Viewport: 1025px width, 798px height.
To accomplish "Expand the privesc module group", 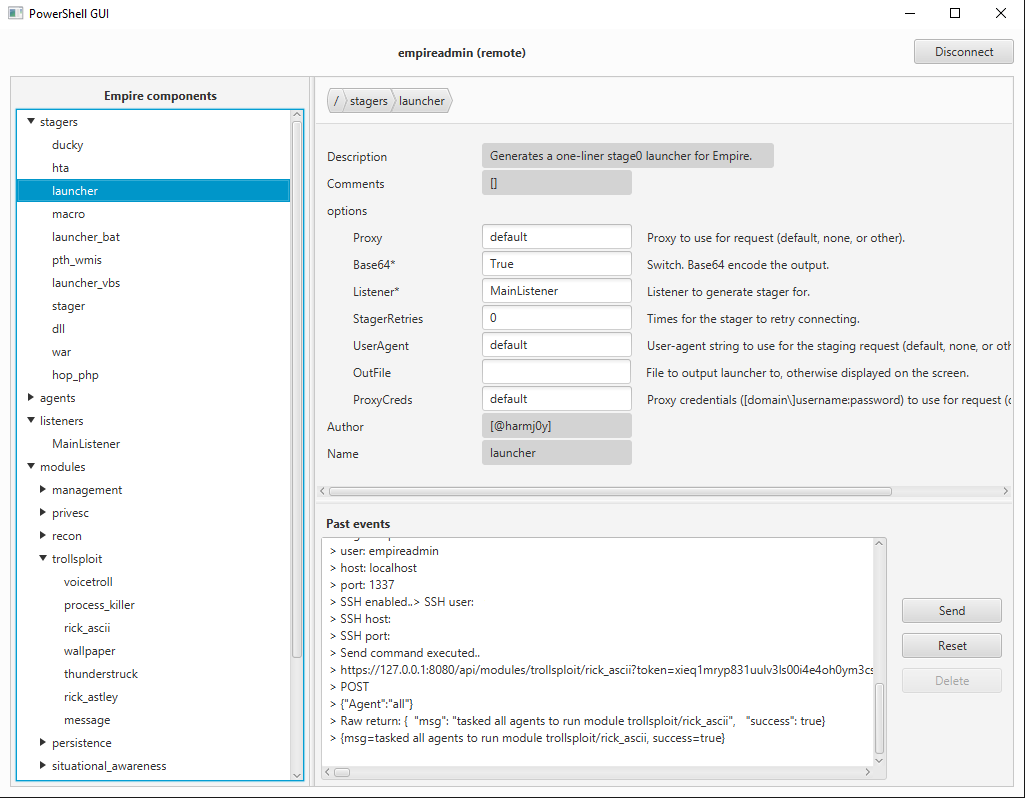I will [x=42, y=512].
